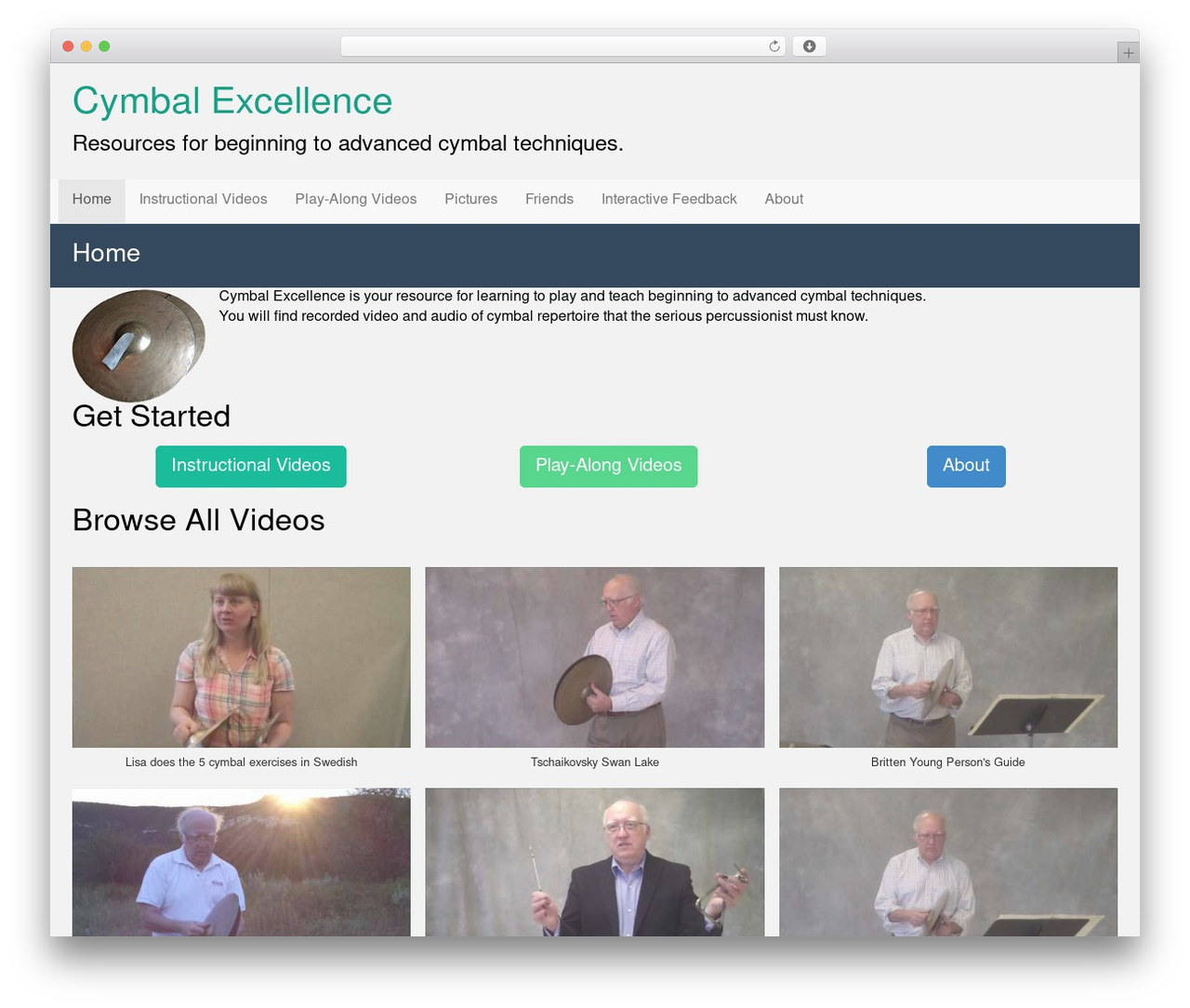Image resolution: width=1190 pixels, height=1008 pixels.
Task: Click the 'Britten Young Person's Guide' caption
Action: point(948,763)
